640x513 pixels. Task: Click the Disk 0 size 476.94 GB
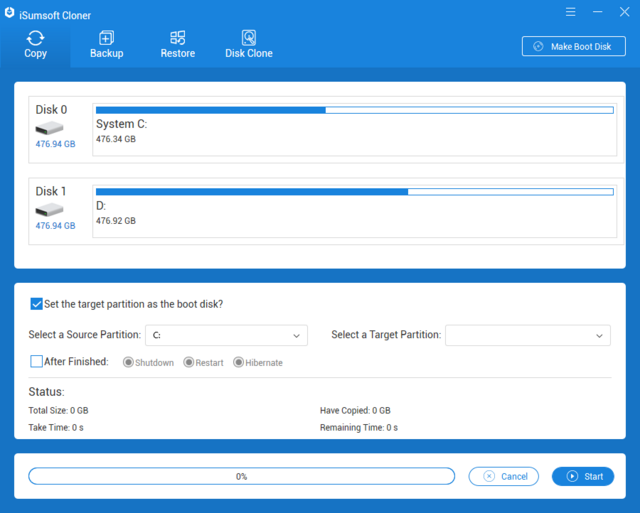pyautogui.click(x=56, y=144)
